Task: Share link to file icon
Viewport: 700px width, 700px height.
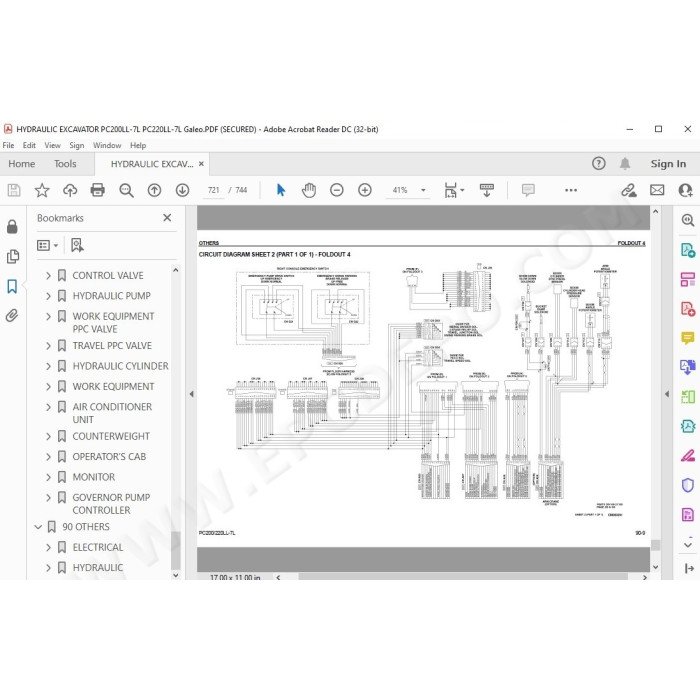Action: coord(629,190)
